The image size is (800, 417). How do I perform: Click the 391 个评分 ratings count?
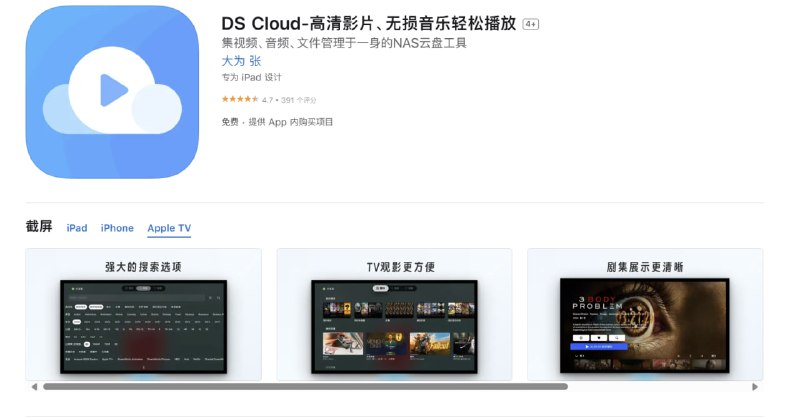click(x=298, y=100)
